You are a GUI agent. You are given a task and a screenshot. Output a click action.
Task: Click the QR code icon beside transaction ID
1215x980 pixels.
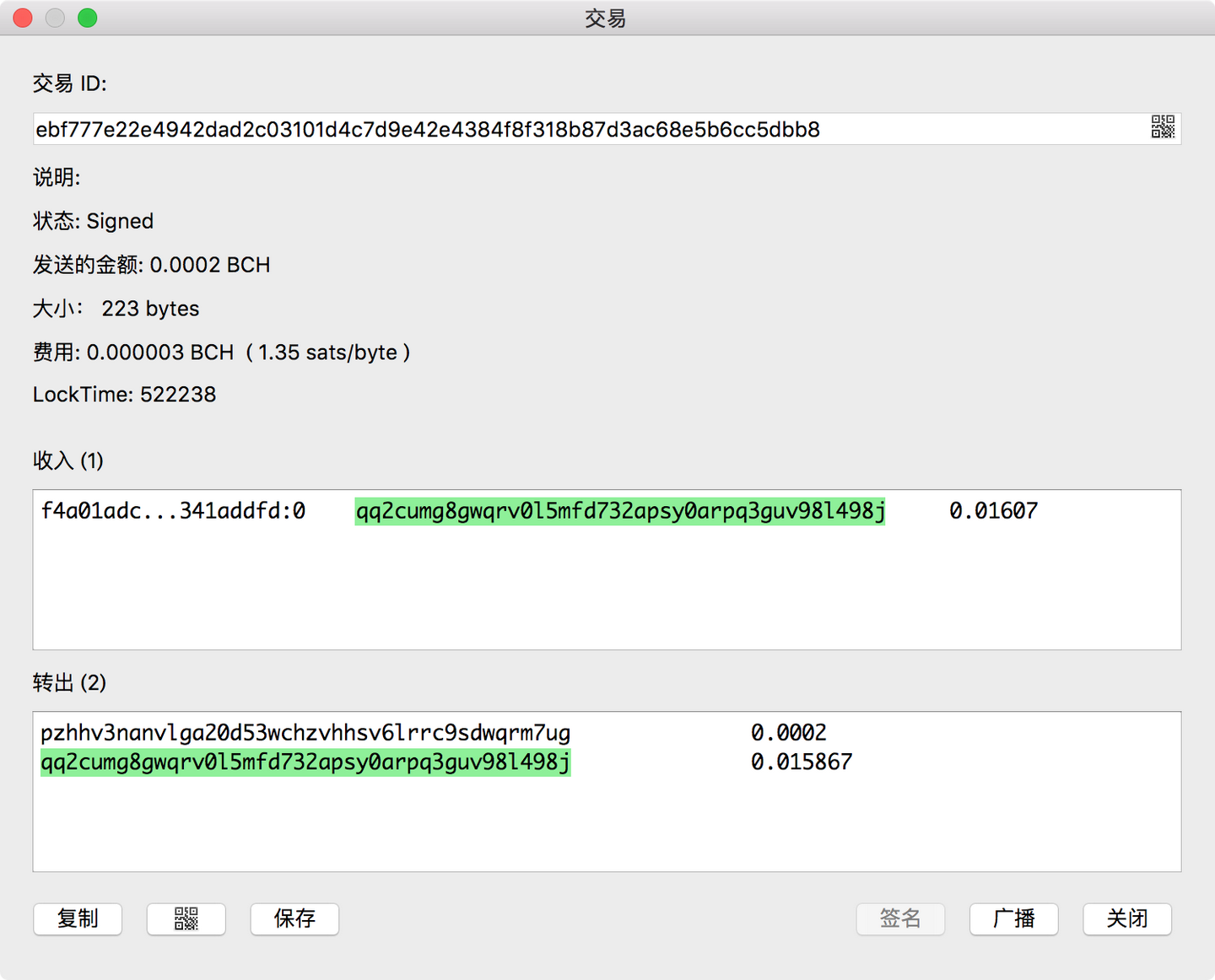(x=1163, y=127)
